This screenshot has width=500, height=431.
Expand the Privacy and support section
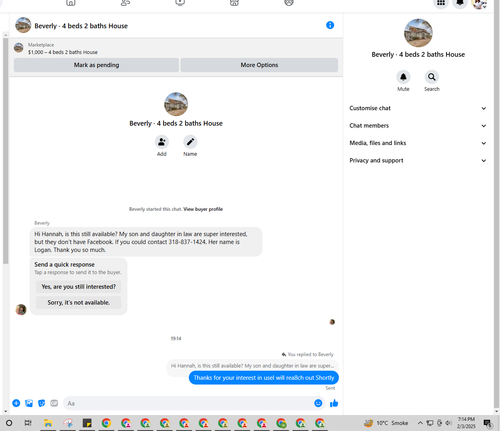point(418,160)
